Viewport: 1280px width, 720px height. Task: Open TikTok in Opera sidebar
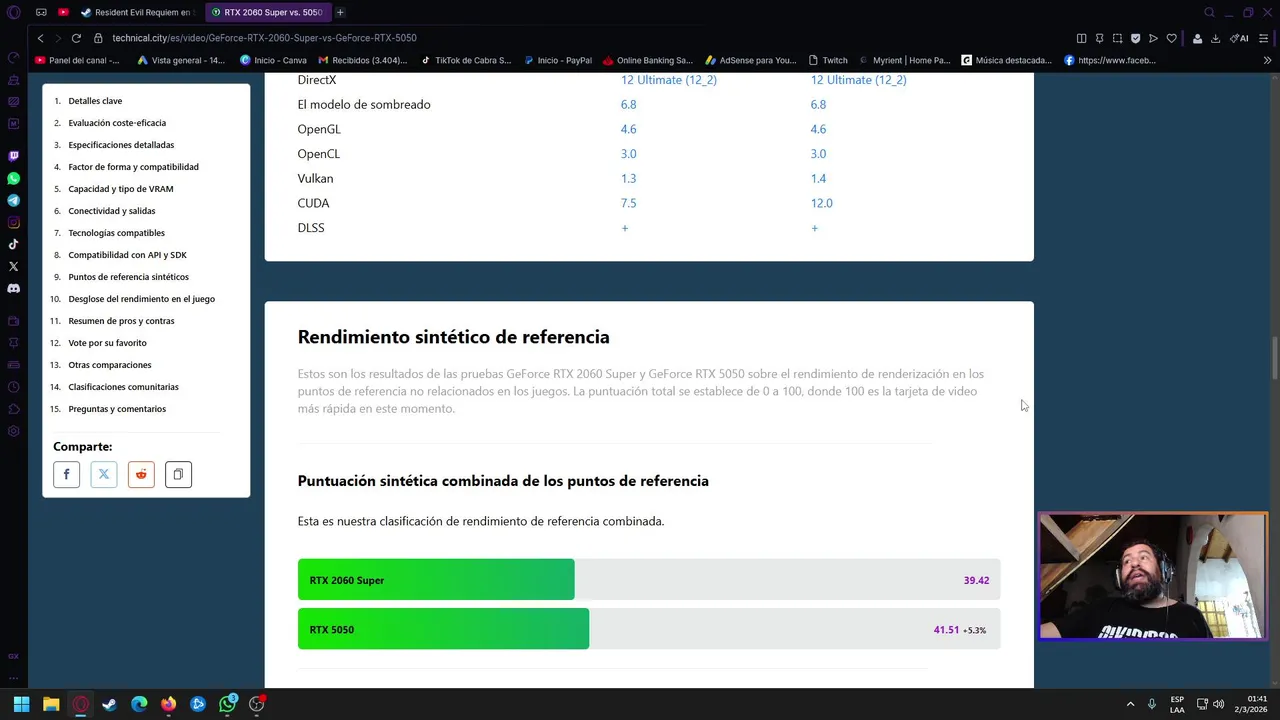click(13, 244)
